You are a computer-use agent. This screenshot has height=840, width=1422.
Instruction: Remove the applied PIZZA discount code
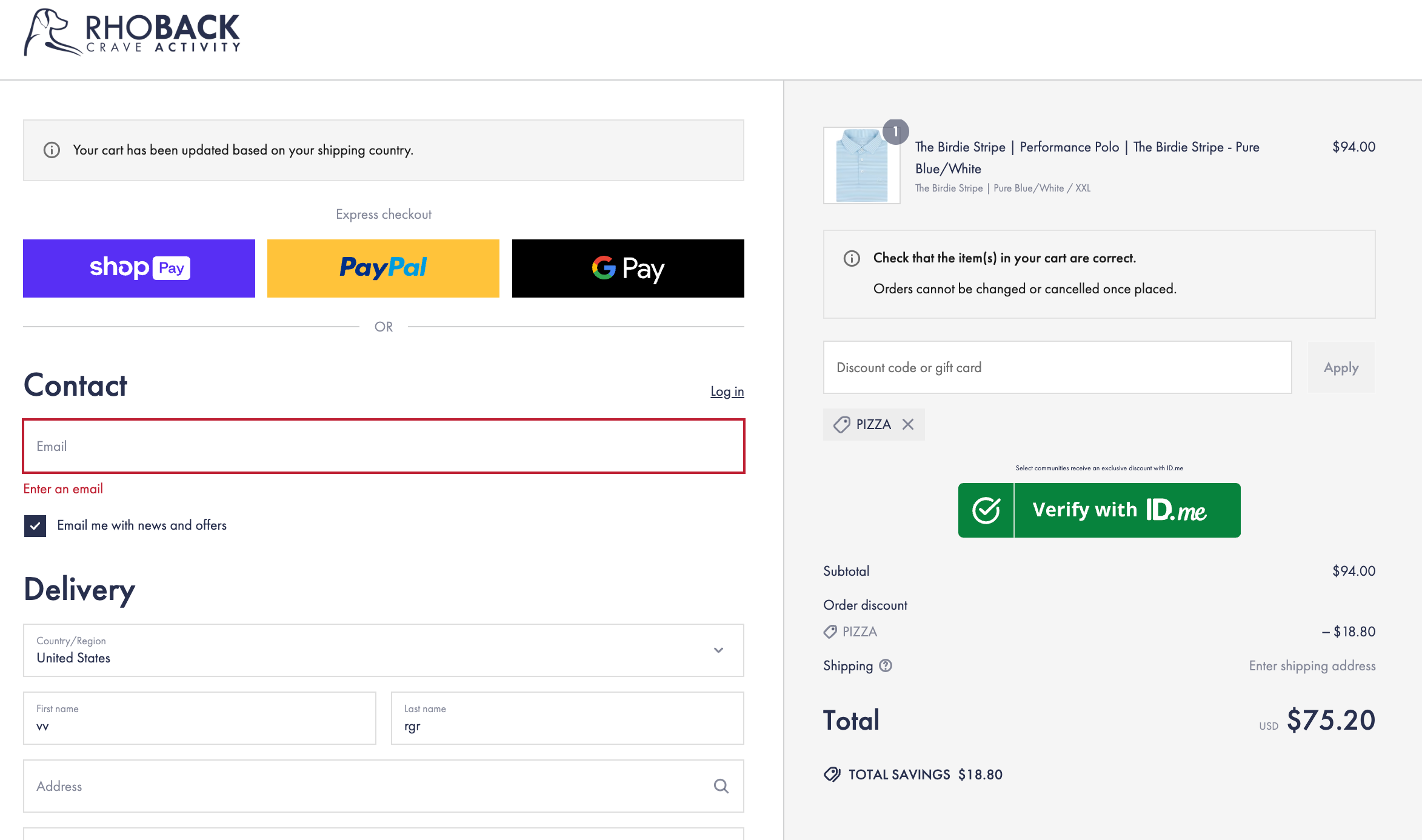[907, 424]
